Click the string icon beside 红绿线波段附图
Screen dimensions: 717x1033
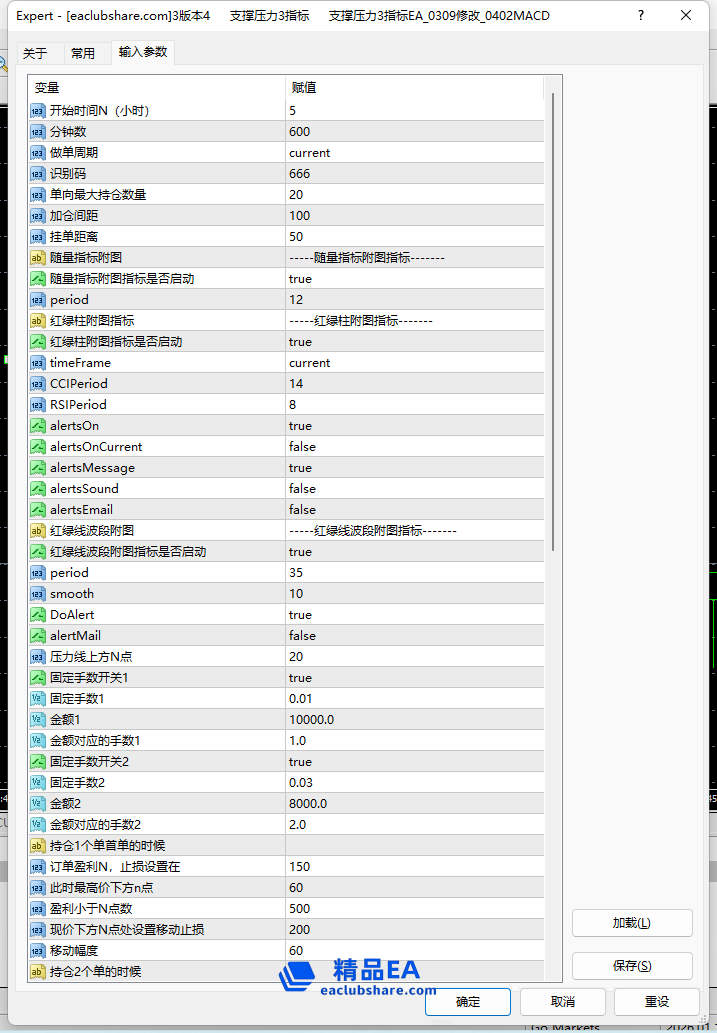coord(38,531)
